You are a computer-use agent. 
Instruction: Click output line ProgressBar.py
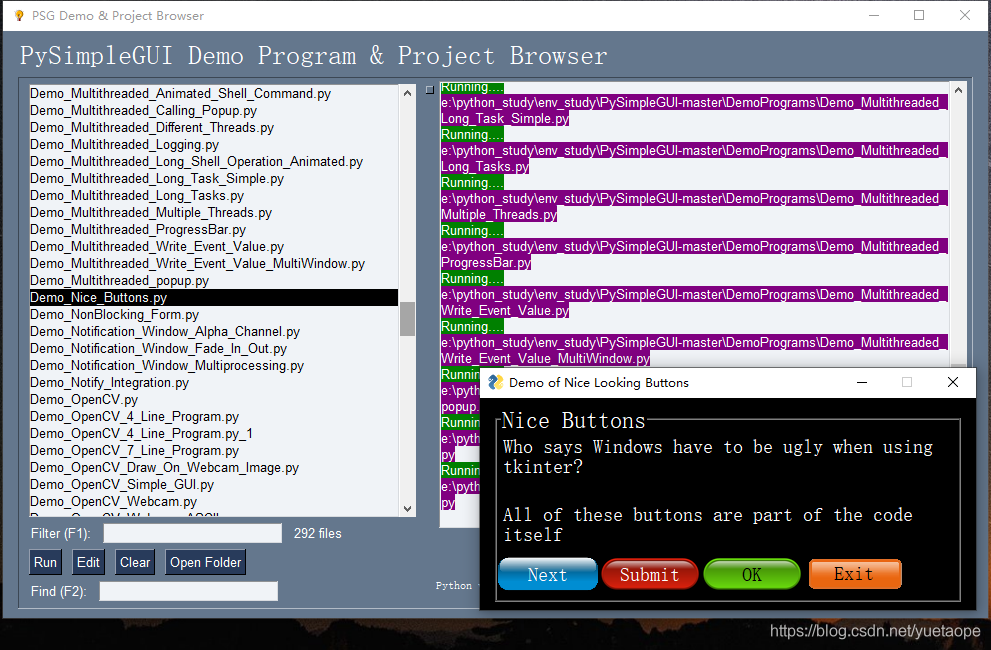(486, 262)
